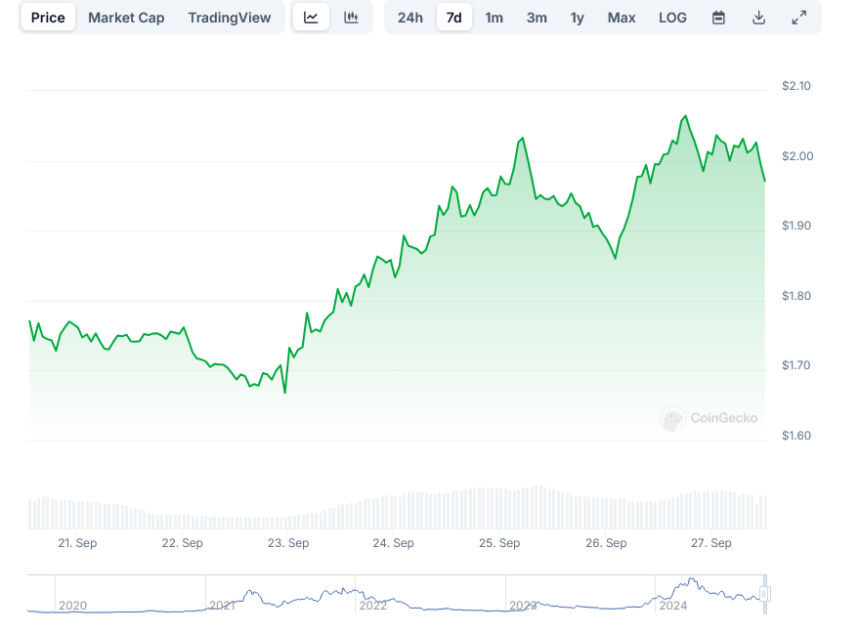Switch to line chart view icon

click(311, 17)
